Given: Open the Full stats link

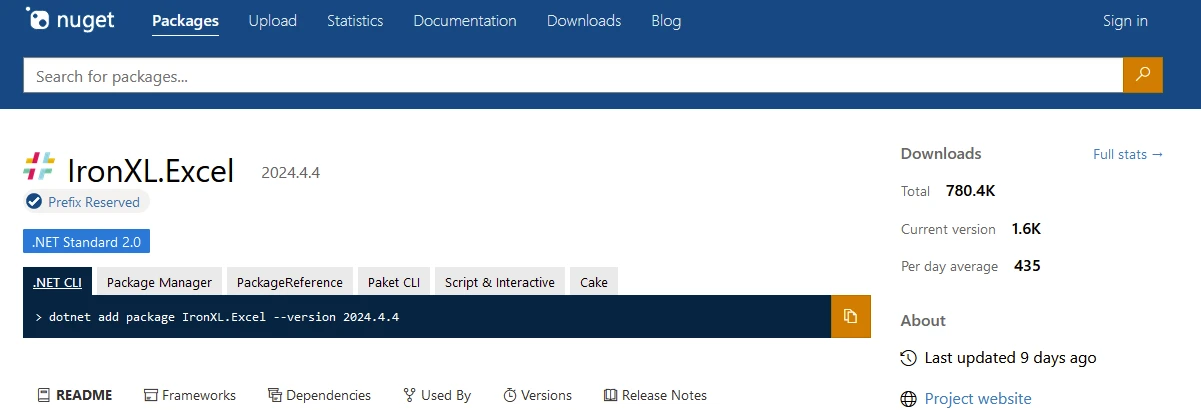Looking at the screenshot, I should click(1128, 154).
